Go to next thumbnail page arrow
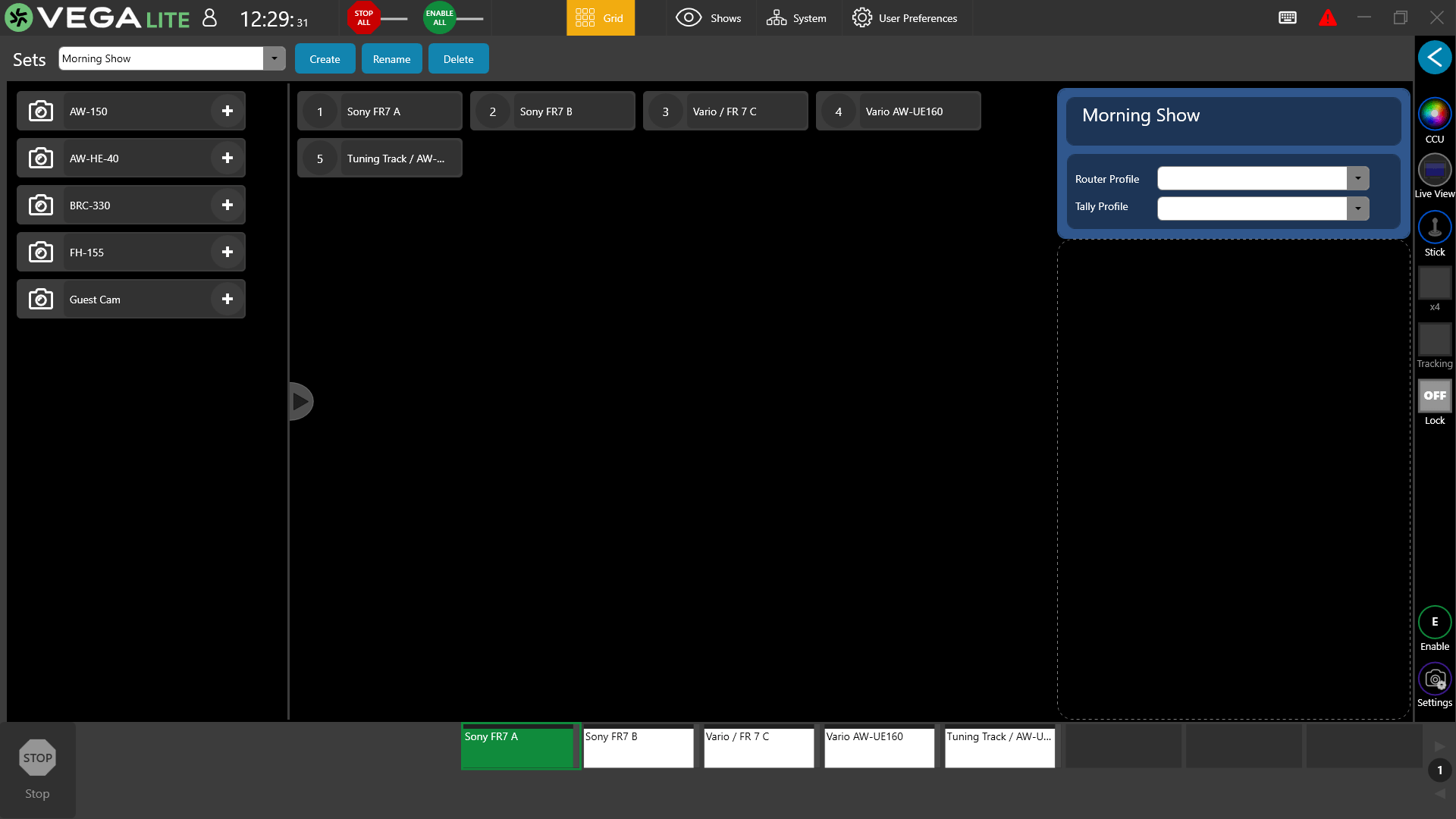 (x=1439, y=746)
